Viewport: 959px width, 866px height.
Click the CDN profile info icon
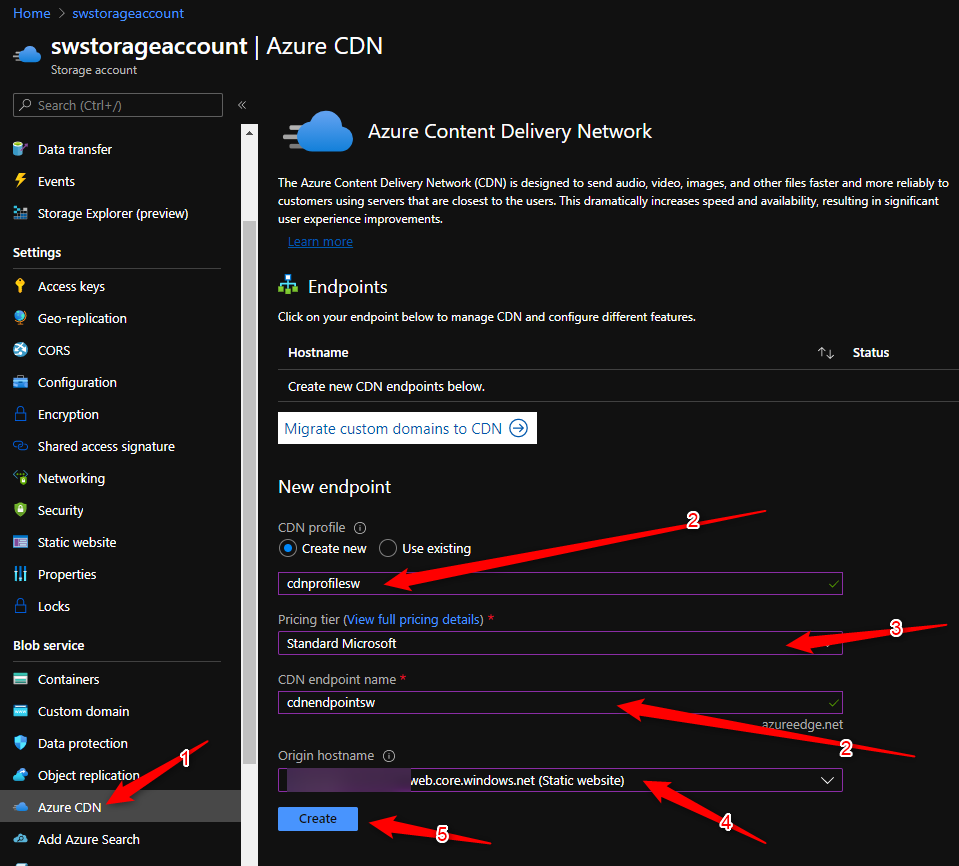click(x=360, y=528)
